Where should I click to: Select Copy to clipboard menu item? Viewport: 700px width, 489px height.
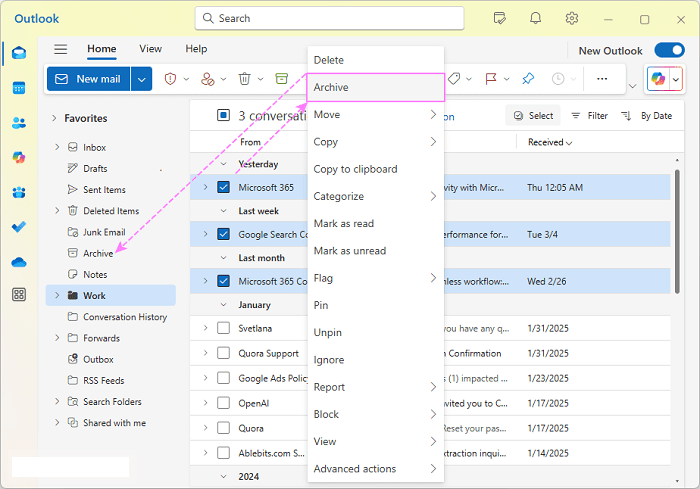[375, 169]
